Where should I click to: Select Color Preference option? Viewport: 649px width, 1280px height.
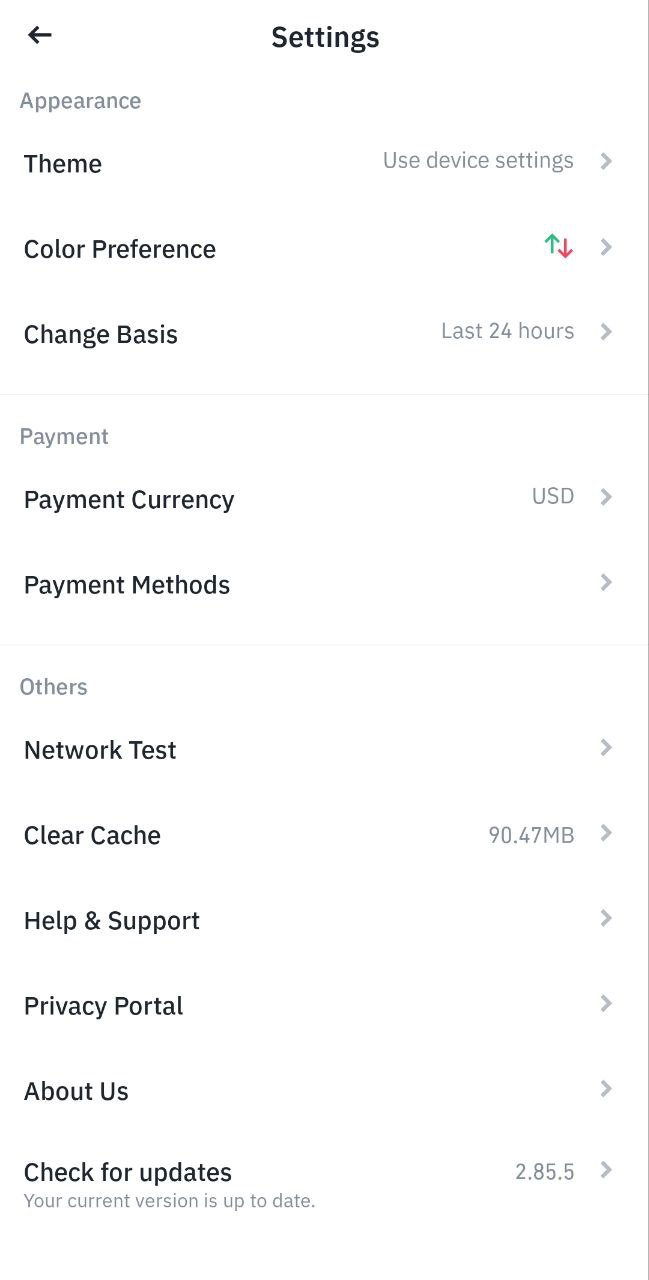(x=120, y=249)
